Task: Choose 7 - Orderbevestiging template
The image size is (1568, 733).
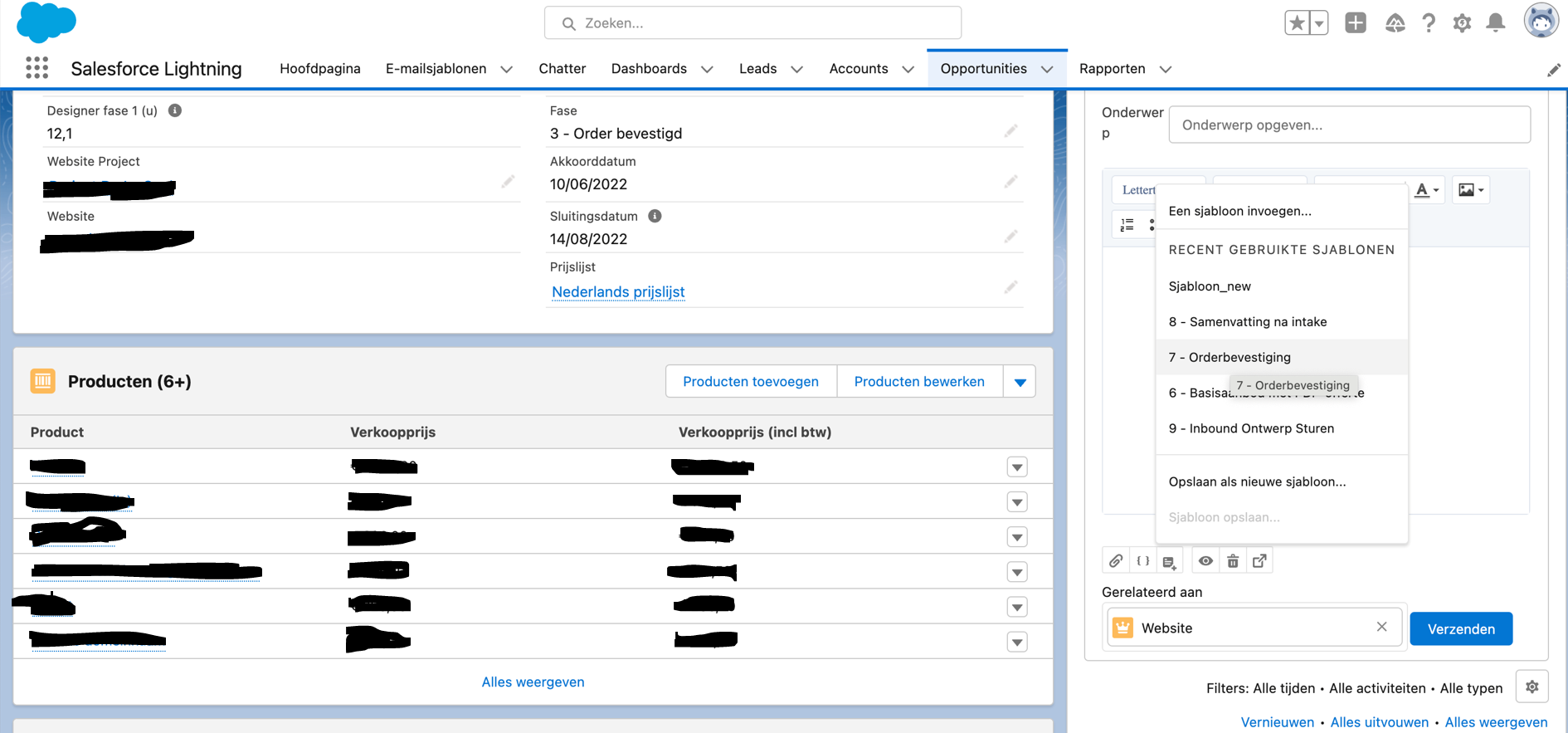Action: click(1282, 357)
